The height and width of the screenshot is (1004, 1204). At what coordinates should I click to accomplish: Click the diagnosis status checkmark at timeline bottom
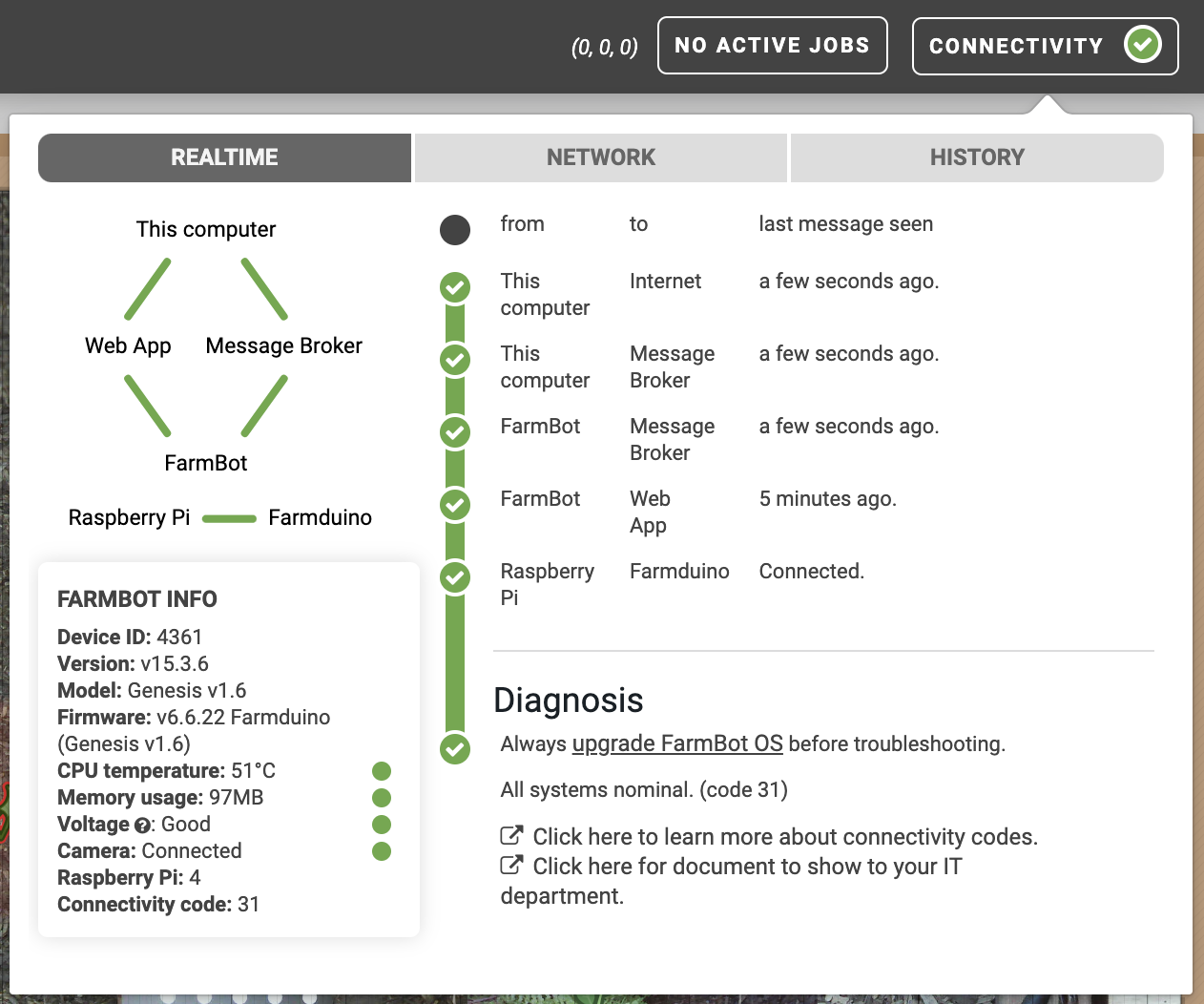coord(455,749)
